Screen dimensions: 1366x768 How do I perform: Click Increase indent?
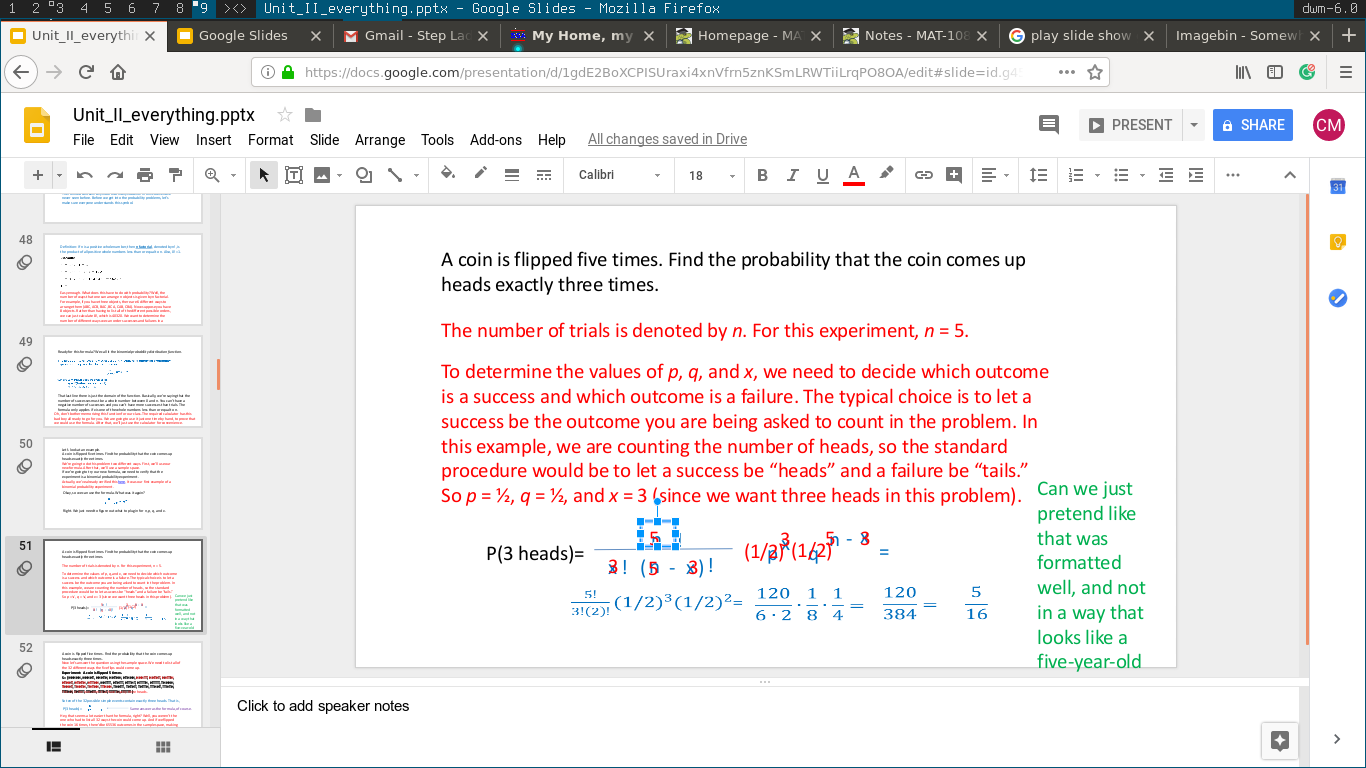(x=1196, y=175)
